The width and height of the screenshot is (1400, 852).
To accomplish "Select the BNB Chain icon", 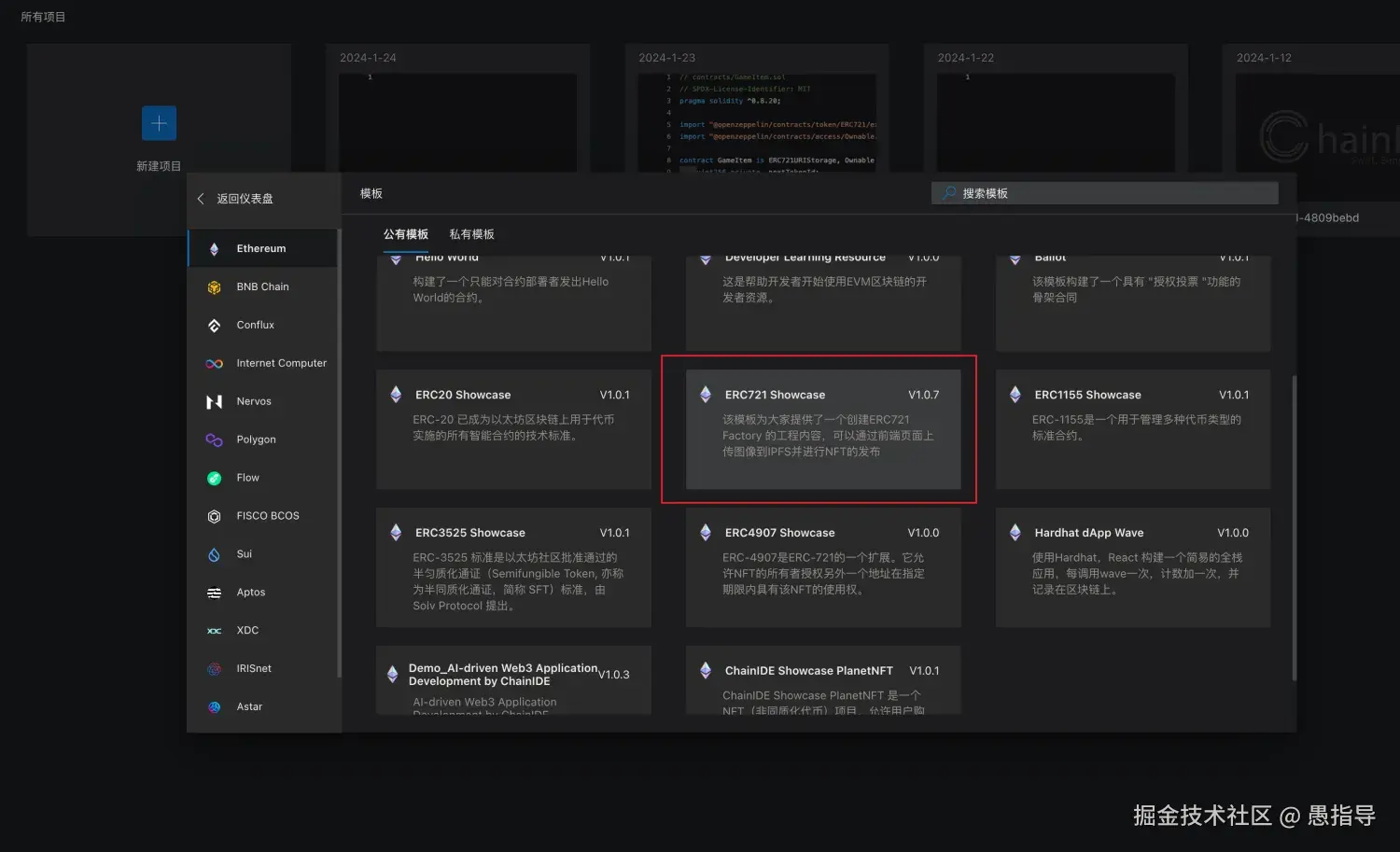I will [214, 287].
